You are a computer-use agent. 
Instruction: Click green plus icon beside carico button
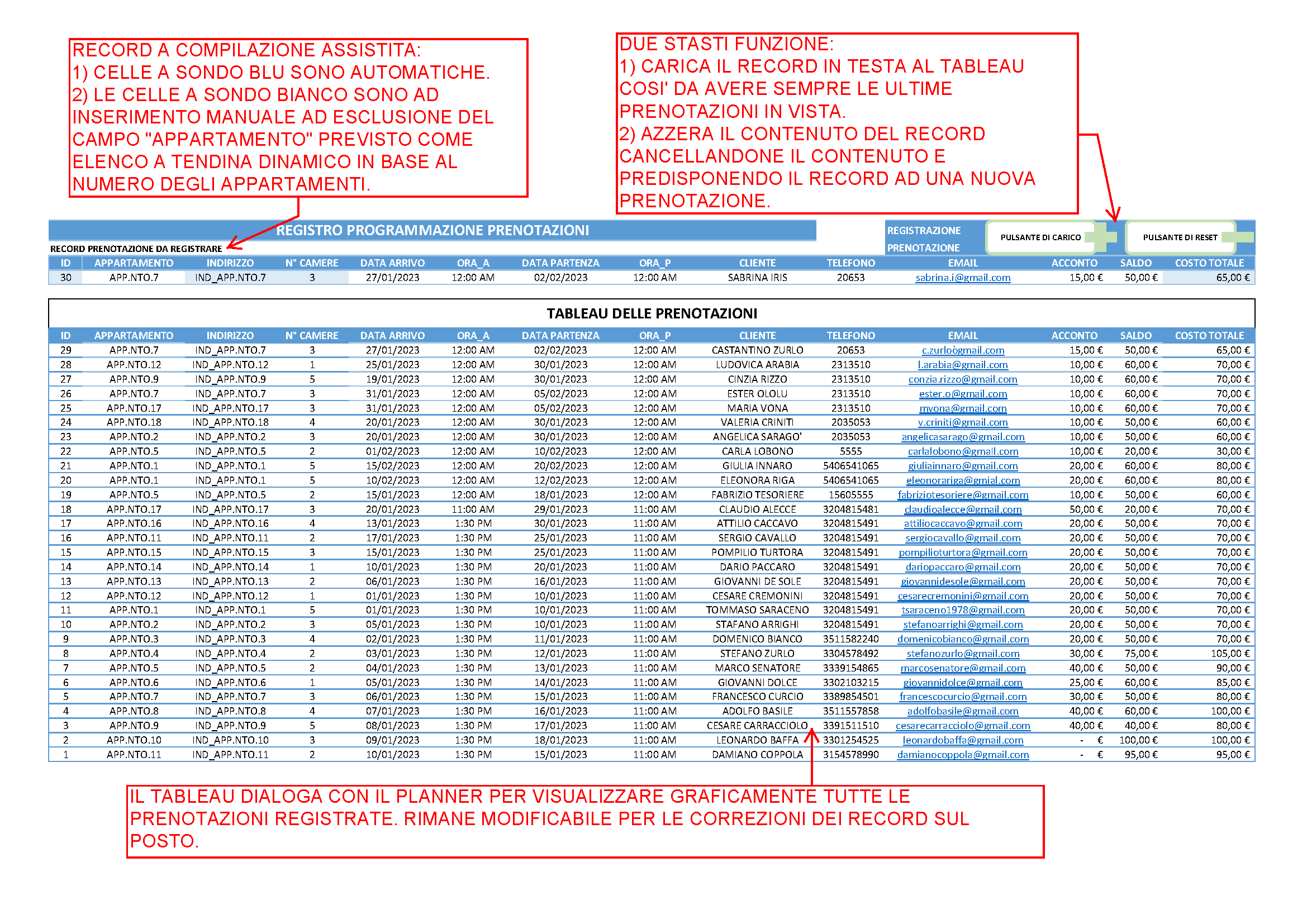pos(1104,237)
